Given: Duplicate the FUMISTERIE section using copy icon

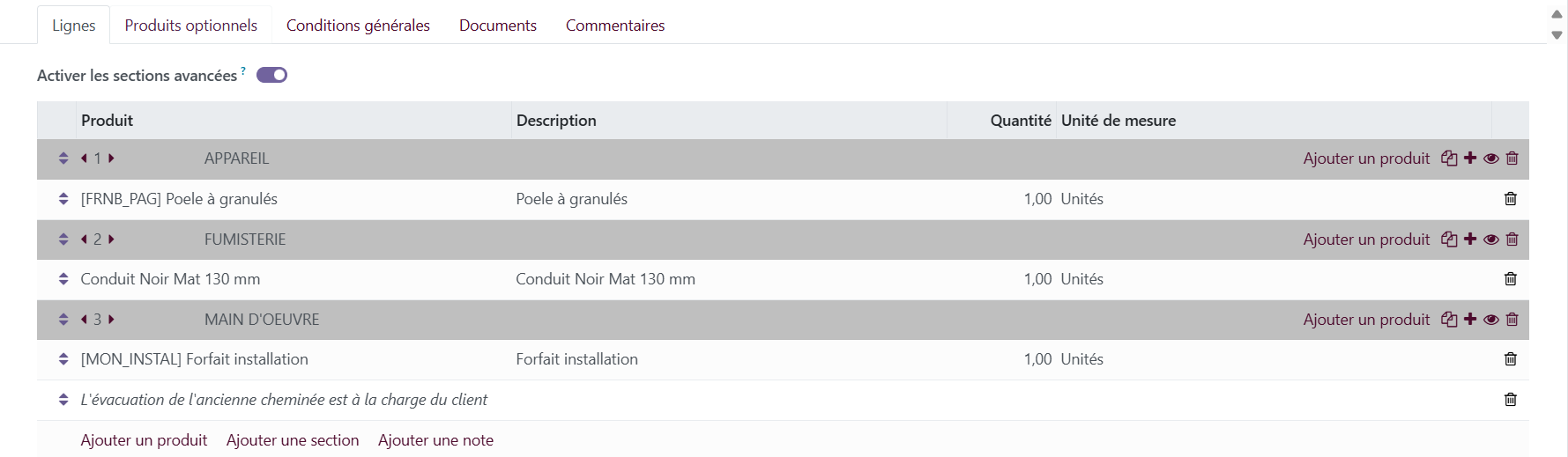Looking at the screenshot, I should pyautogui.click(x=1449, y=240).
